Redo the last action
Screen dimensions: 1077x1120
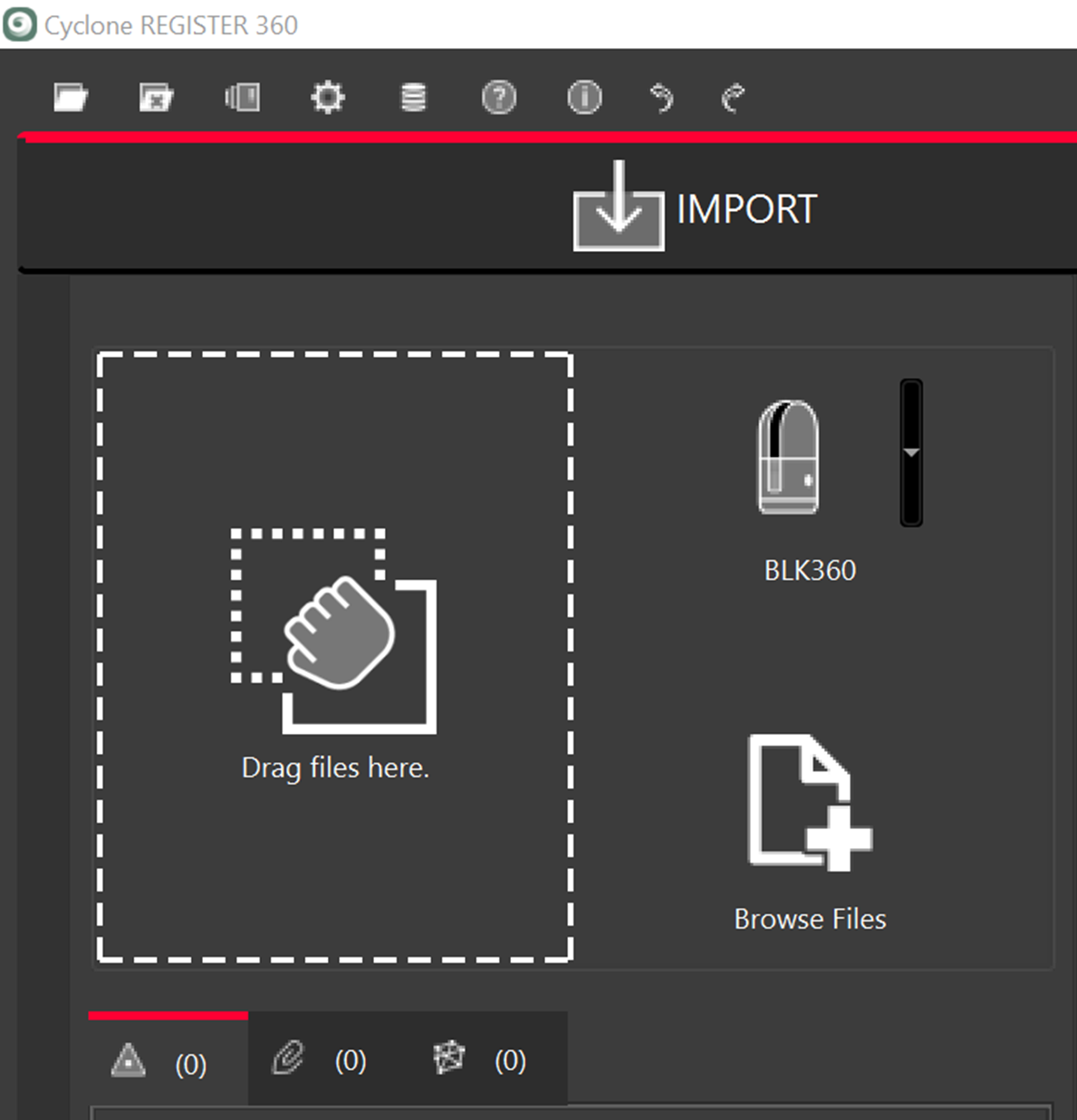click(x=733, y=97)
